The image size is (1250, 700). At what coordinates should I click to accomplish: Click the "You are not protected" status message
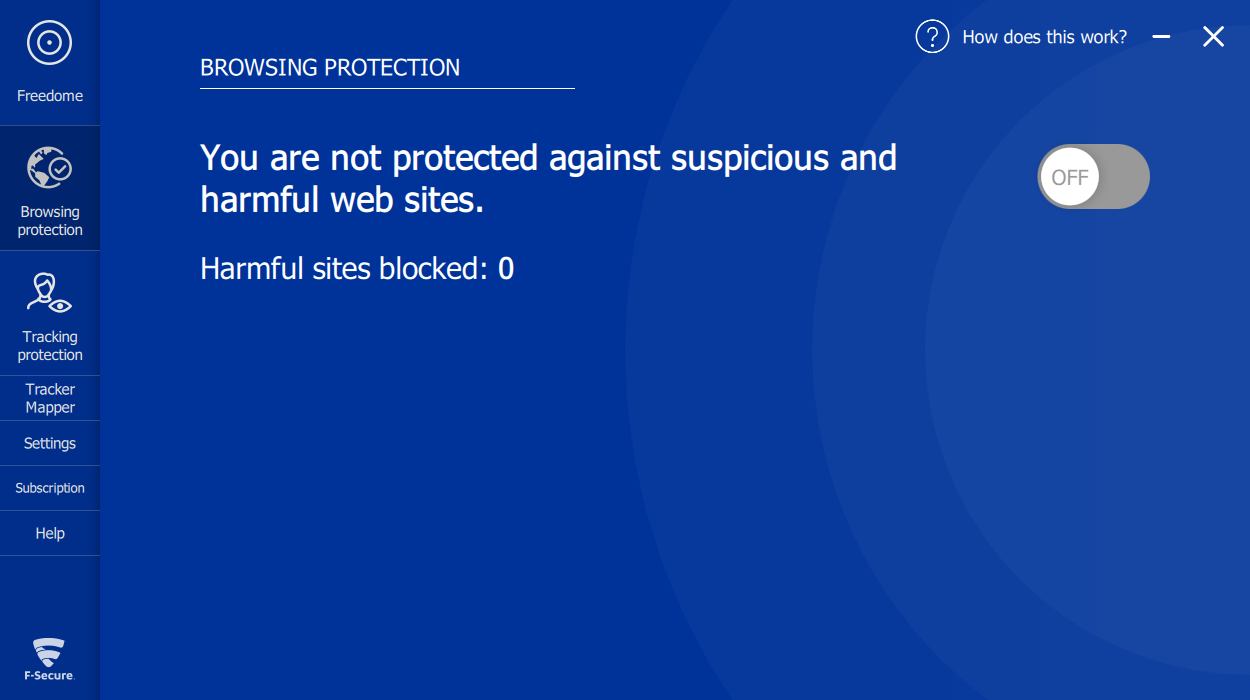click(x=548, y=178)
